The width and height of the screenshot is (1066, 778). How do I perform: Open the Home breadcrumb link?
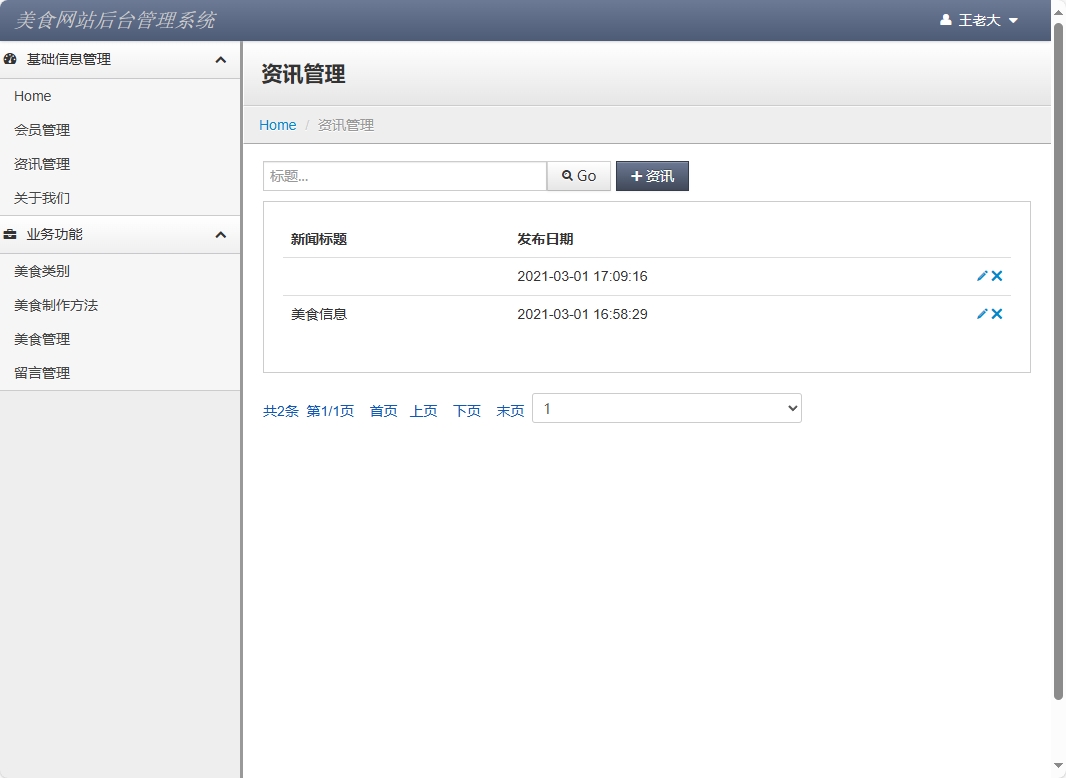(x=277, y=124)
